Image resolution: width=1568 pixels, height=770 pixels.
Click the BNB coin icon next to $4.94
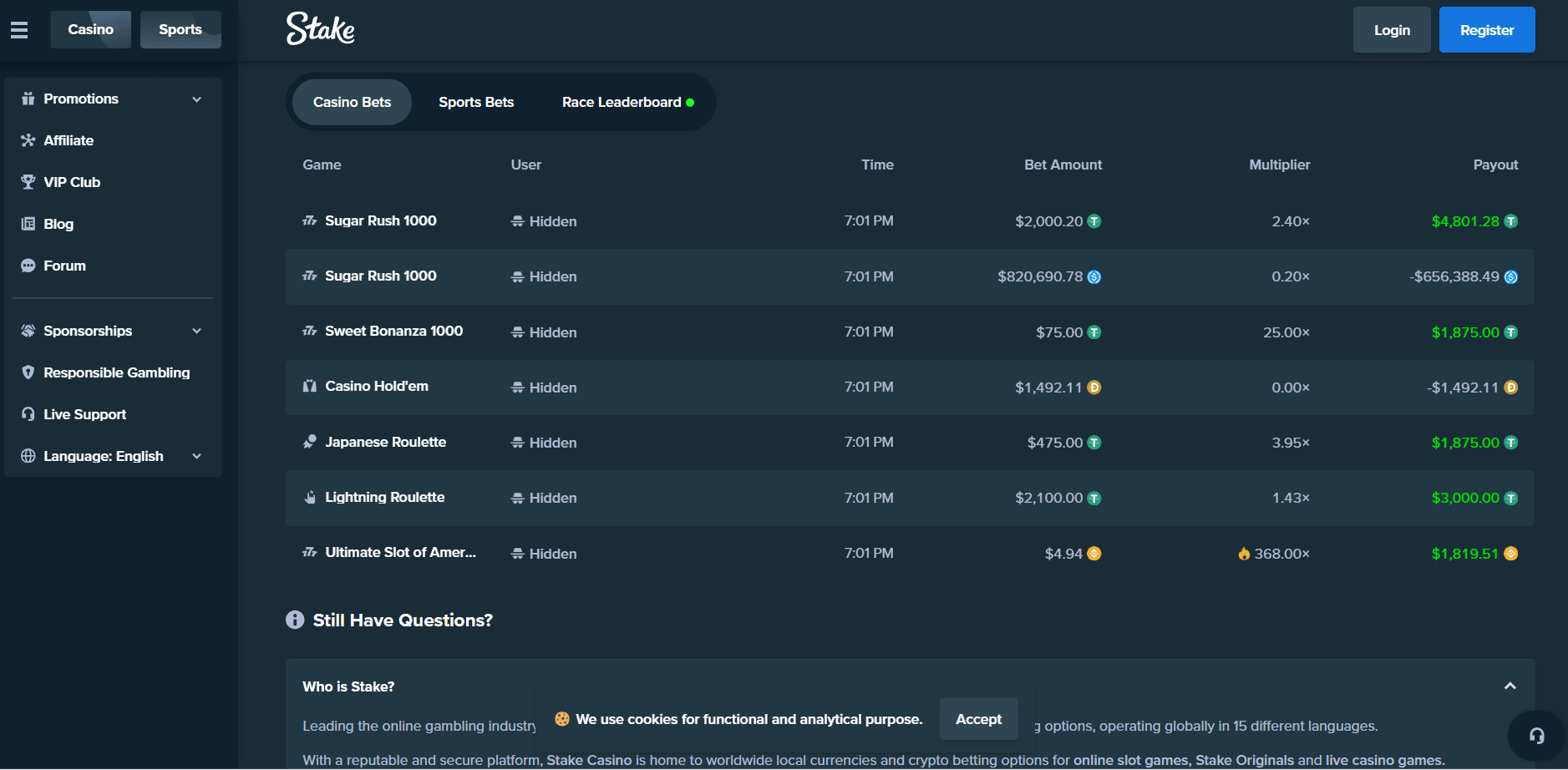tap(1094, 554)
